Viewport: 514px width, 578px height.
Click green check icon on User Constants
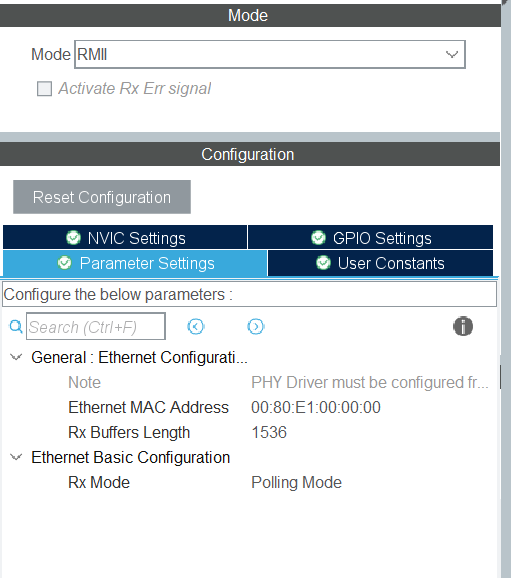323,263
